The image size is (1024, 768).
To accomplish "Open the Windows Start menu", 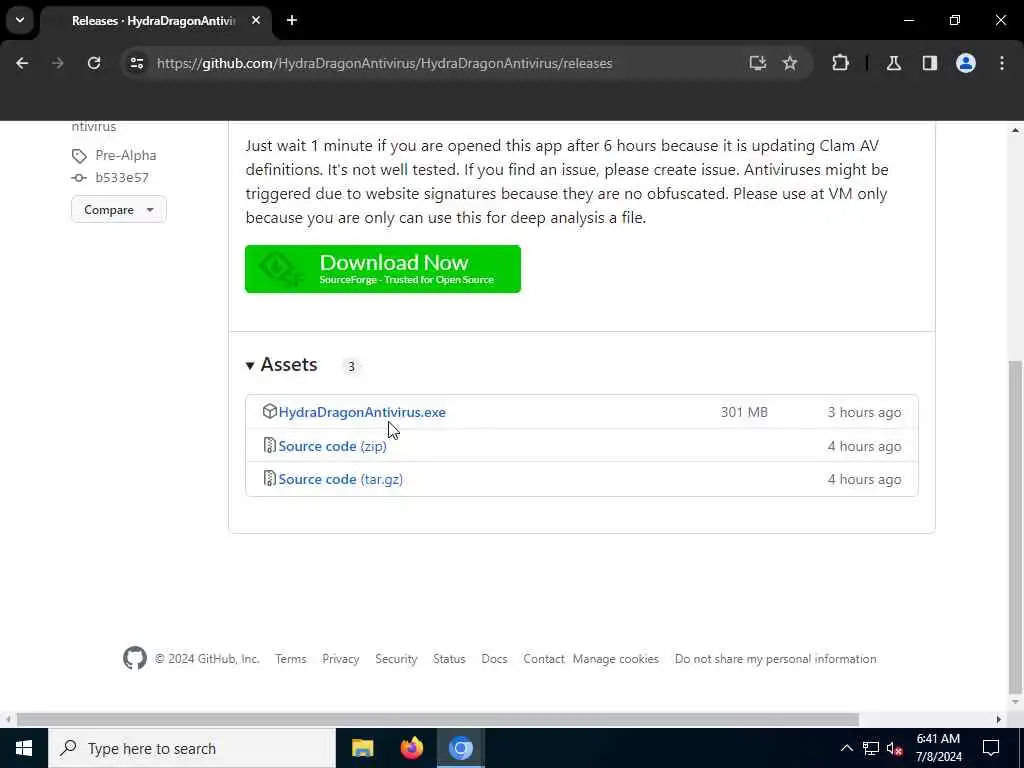I will tap(24, 748).
